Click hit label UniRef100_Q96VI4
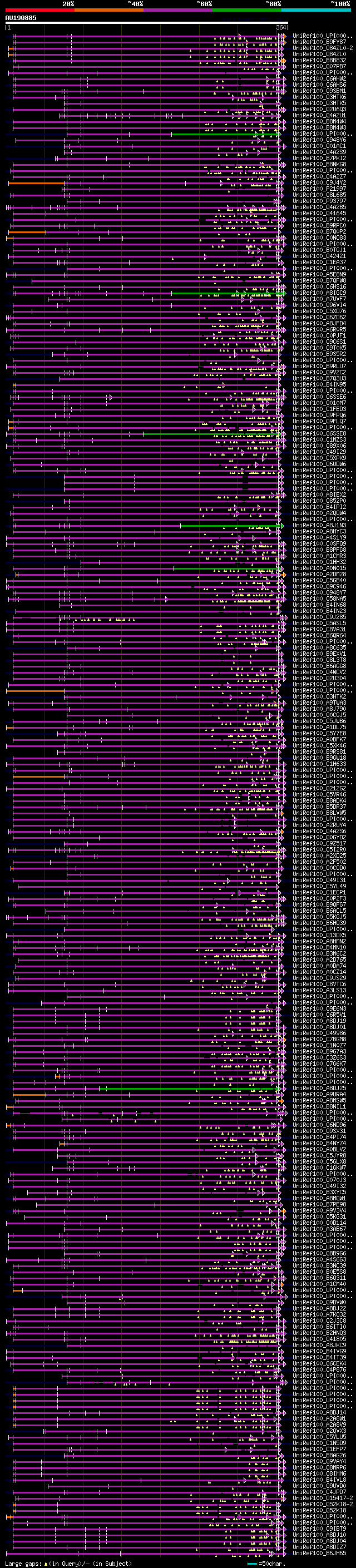The width and height of the screenshot is (356, 1568). pos(319,305)
